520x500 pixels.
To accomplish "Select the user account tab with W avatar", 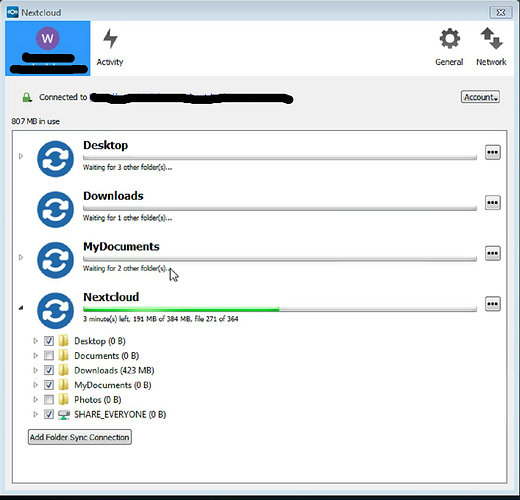I will pyautogui.click(x=48, y=48).
